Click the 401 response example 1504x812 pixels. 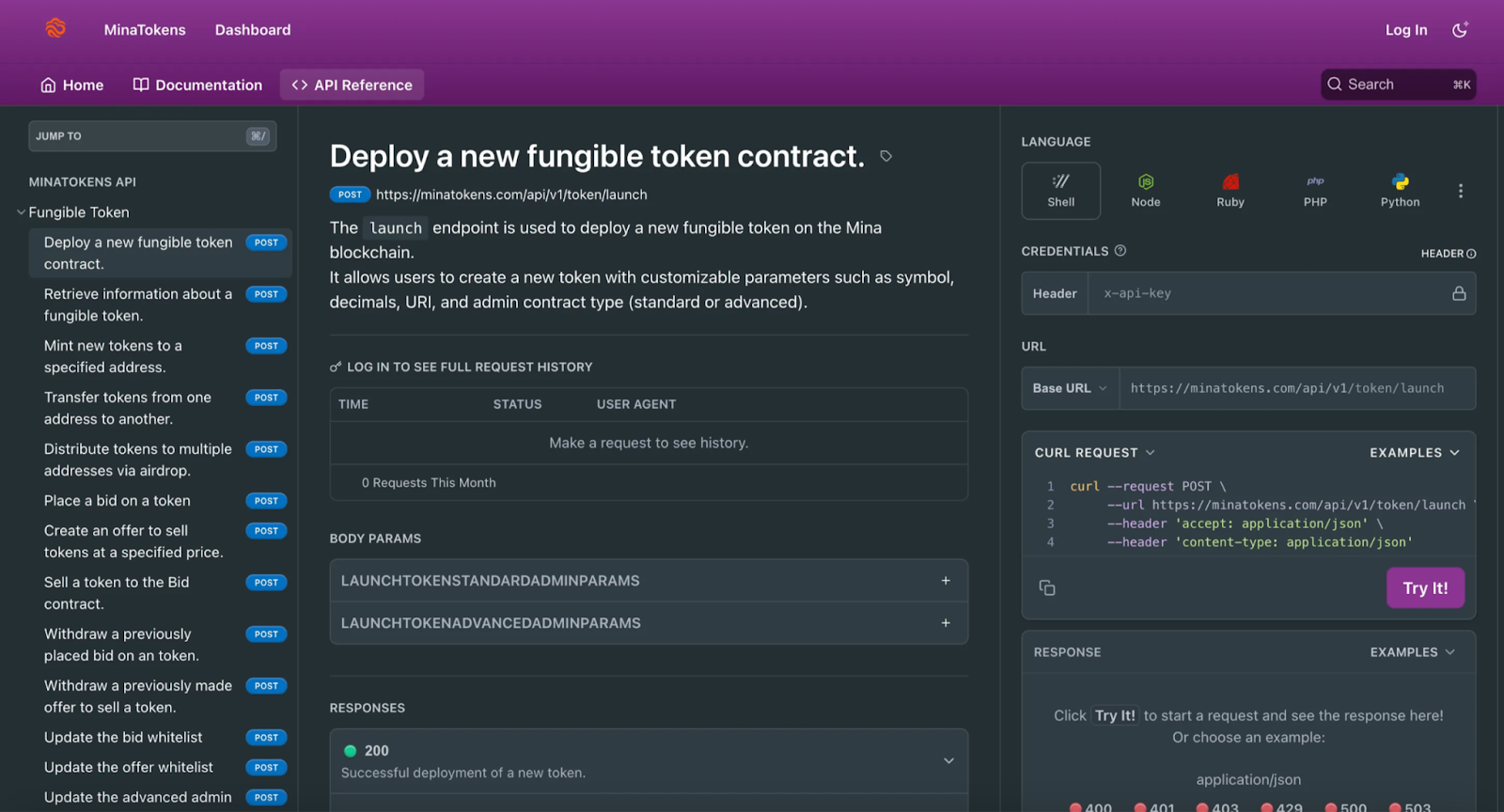(x=1154, y=806)
